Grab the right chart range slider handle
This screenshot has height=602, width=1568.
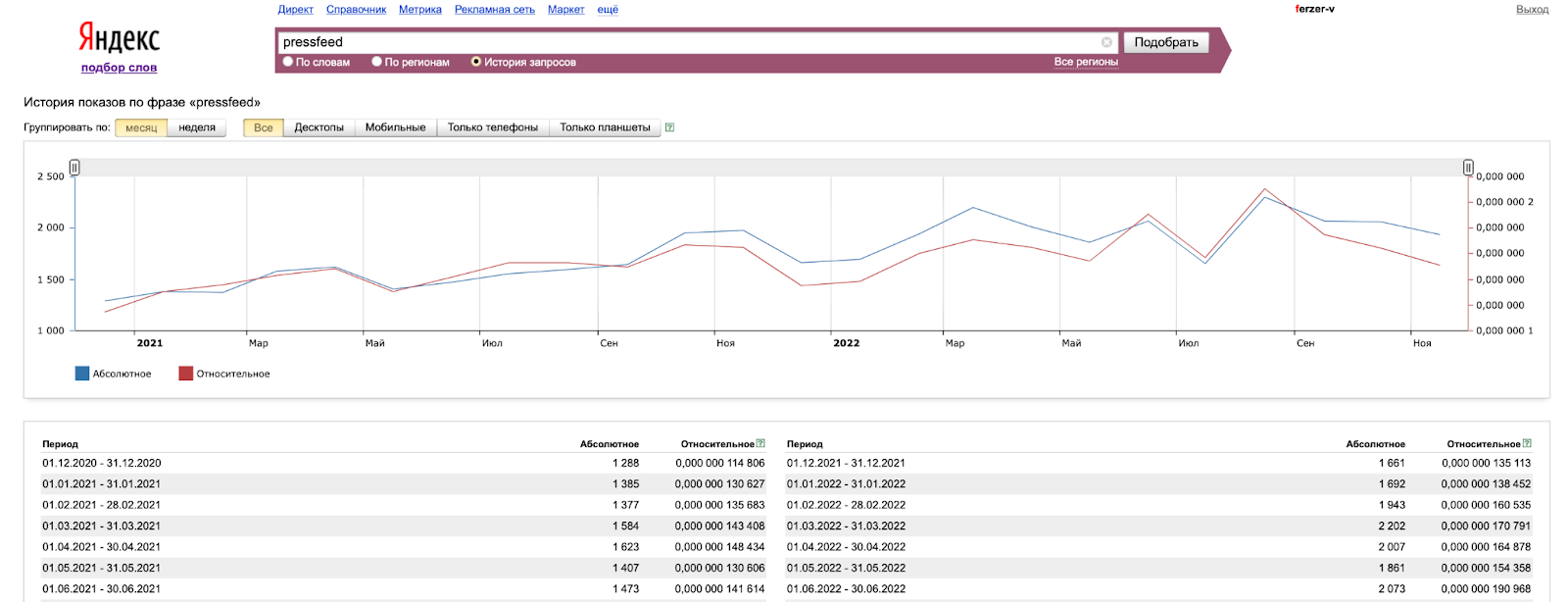[x=1468, y=168]
